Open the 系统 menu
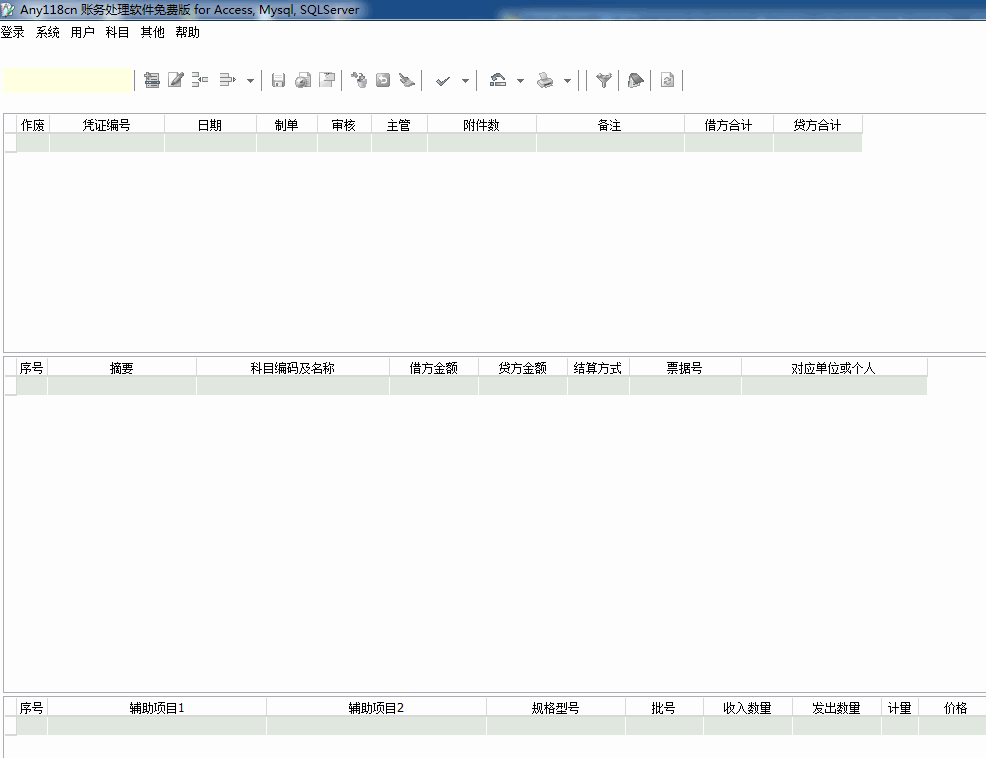The width and height of the screenshot is (986, 758). [47, 32]
